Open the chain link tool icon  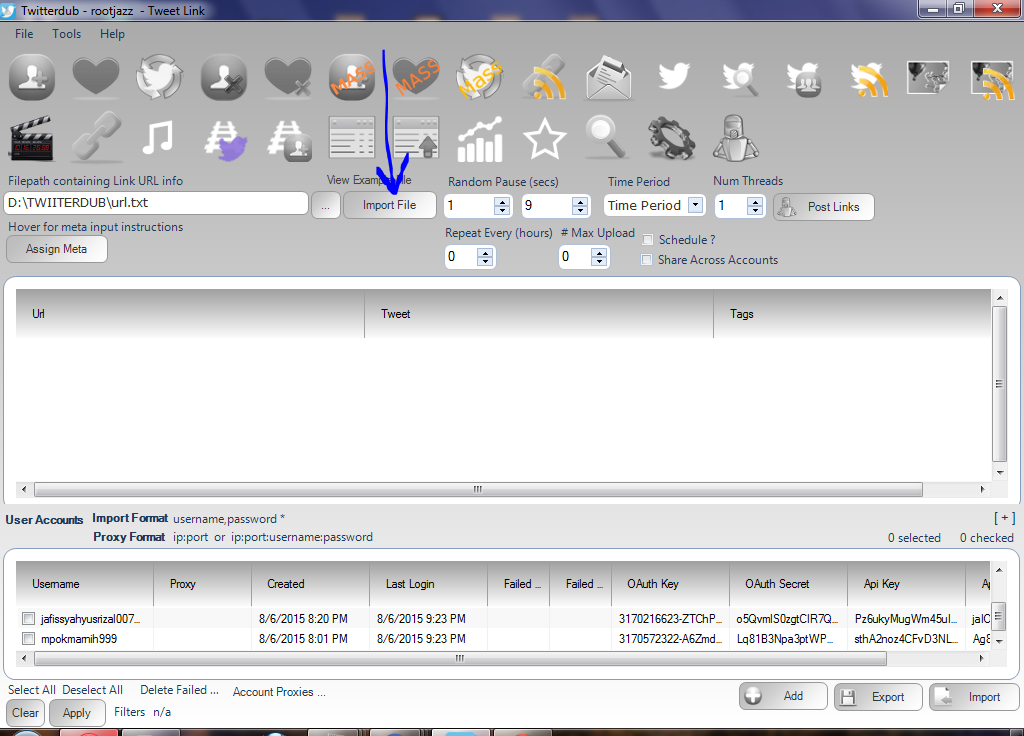pos(96,136)
